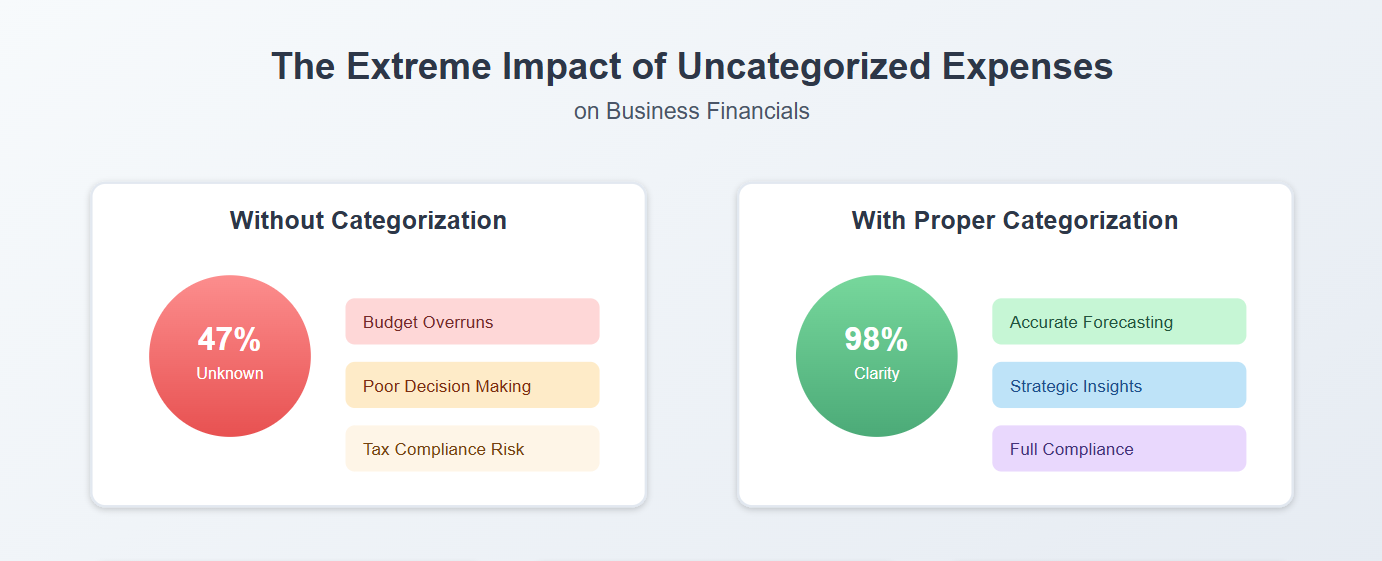
Task: Select the "Without Categorization" heading
Action: point(368,220)
